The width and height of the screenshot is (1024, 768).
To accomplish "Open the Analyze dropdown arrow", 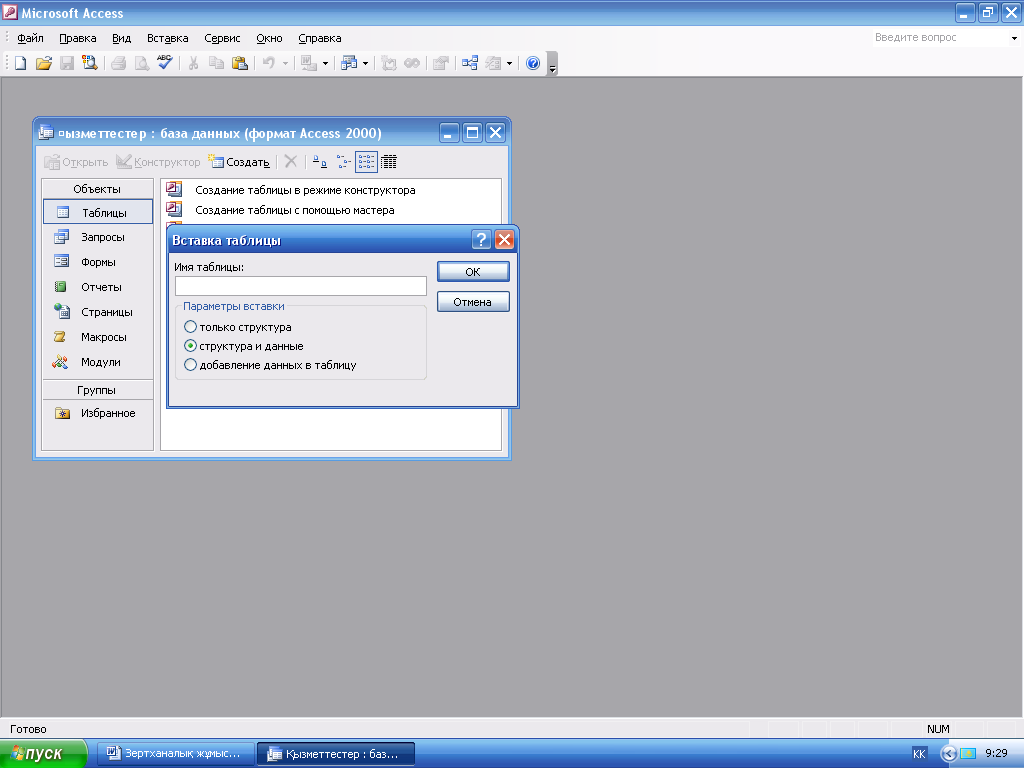I will click(365, 63).
